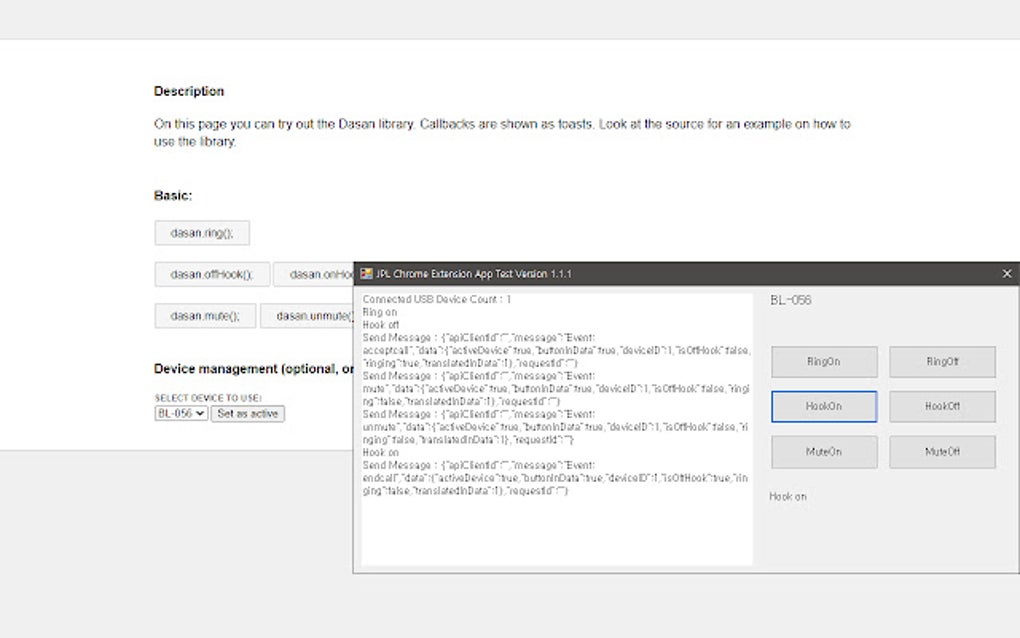The width and height of the screenshot is (1020, 638).
Task: Click the Hook on status label
Action: [788, 497]
